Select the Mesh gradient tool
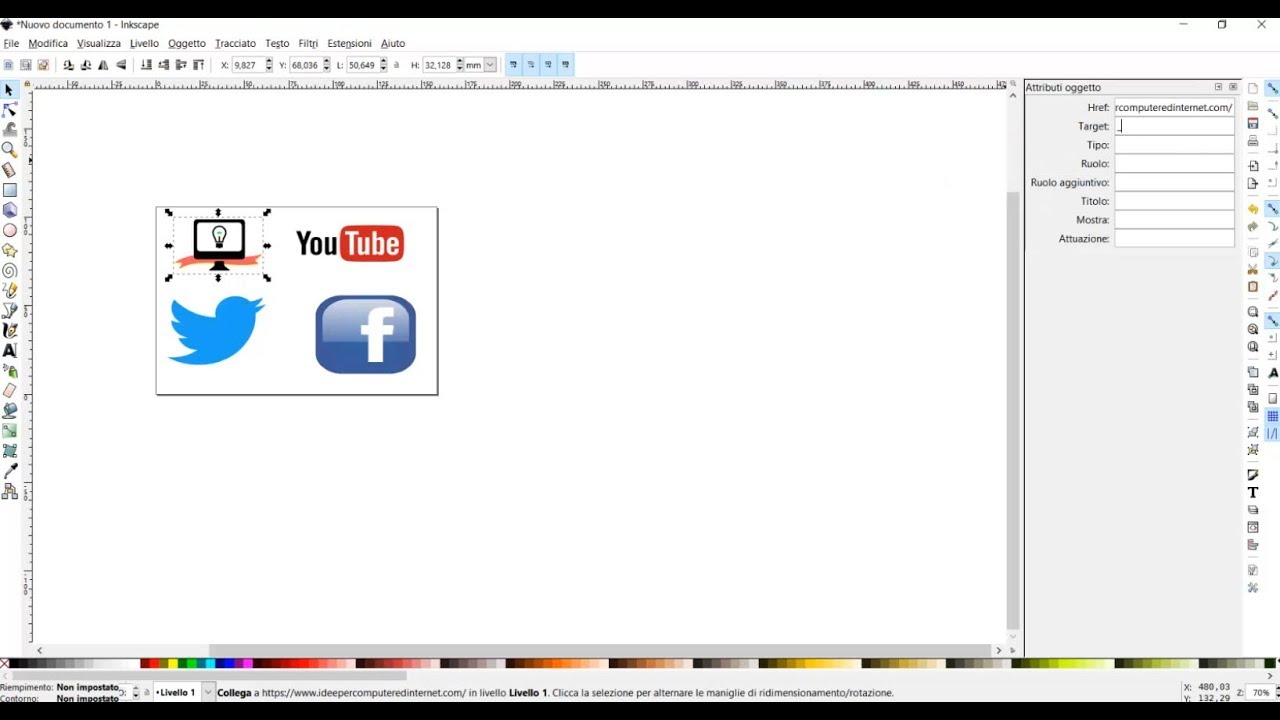Image resolution: width=1280 pixels, height=720 pixels. (x=9, y=451)
